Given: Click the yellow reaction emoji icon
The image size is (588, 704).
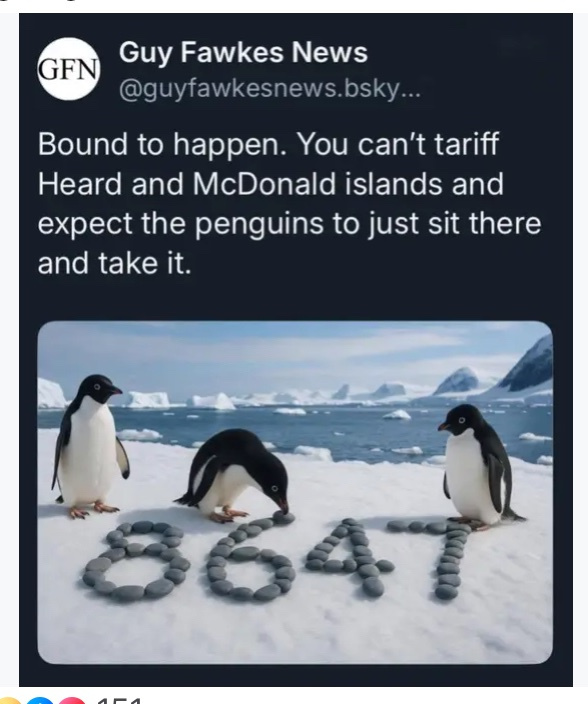Looking at the screenshot, I should pos(9,701).
